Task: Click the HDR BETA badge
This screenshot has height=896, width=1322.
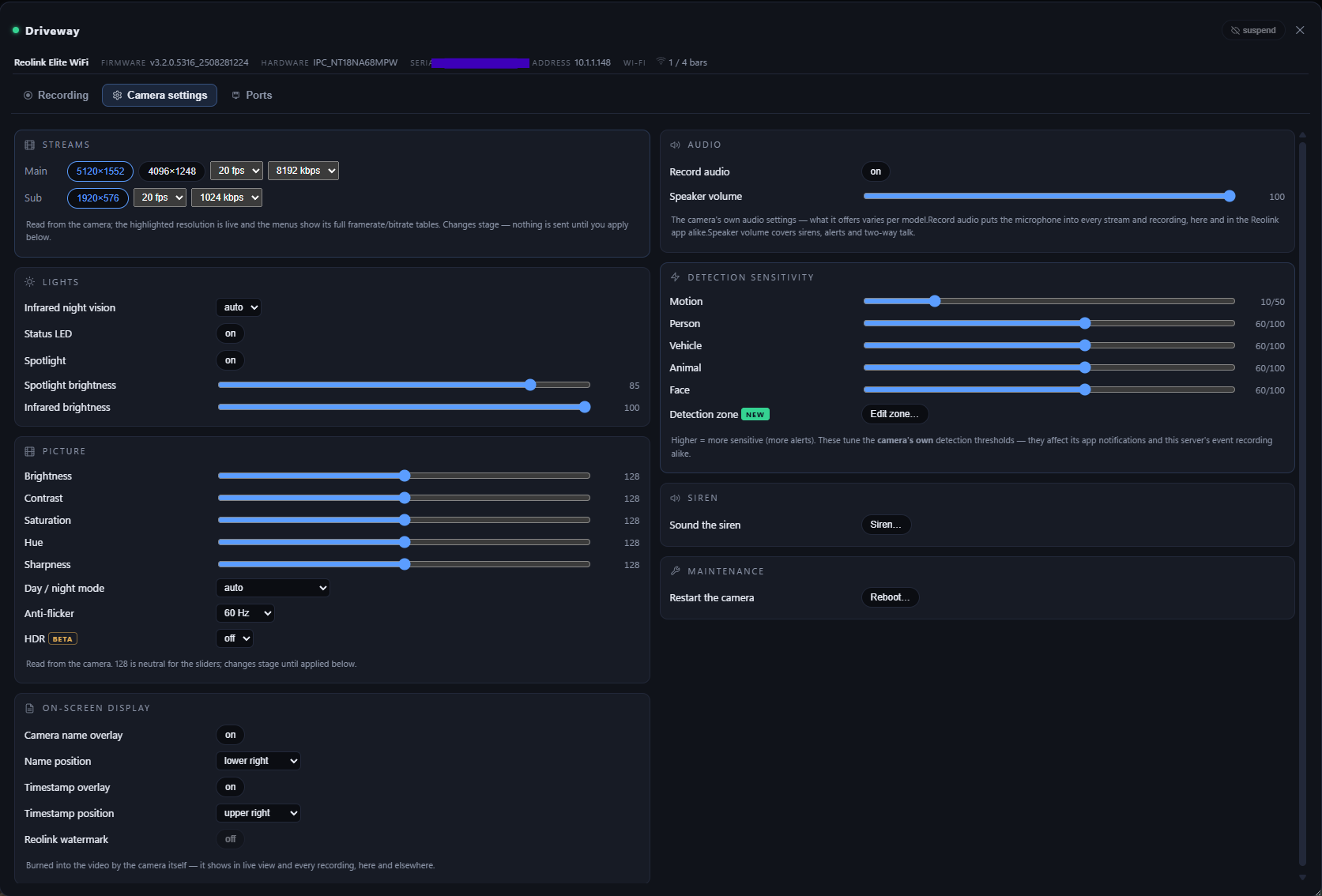Action: point(62,639)
